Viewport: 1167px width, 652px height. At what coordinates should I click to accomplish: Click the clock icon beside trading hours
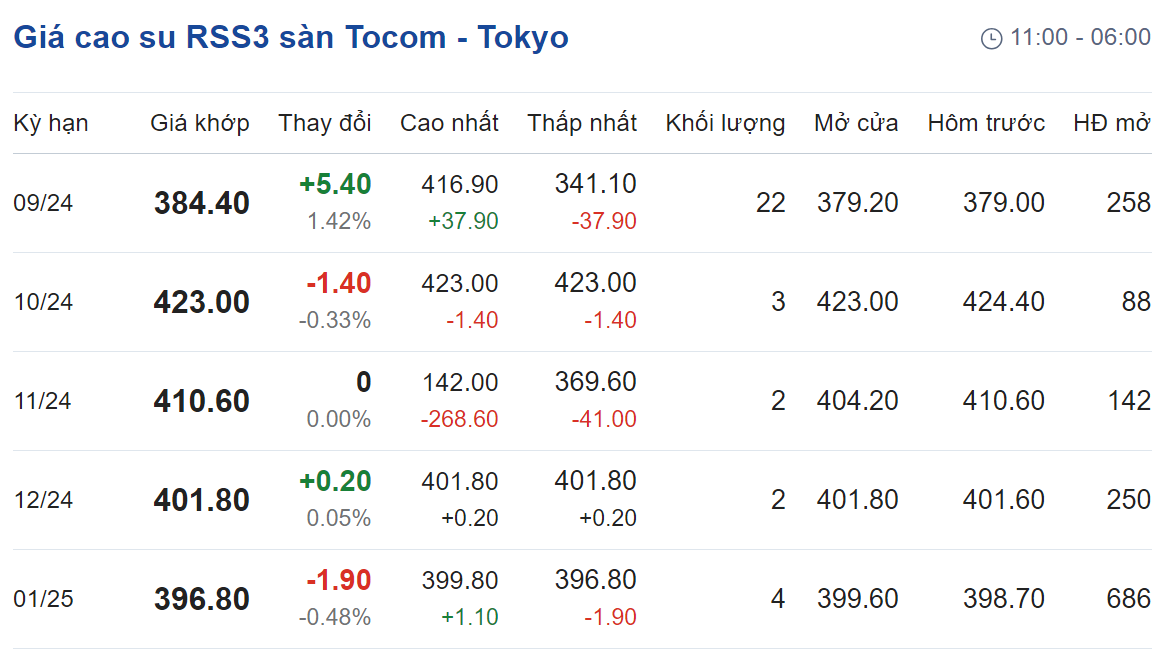[991, 38]
